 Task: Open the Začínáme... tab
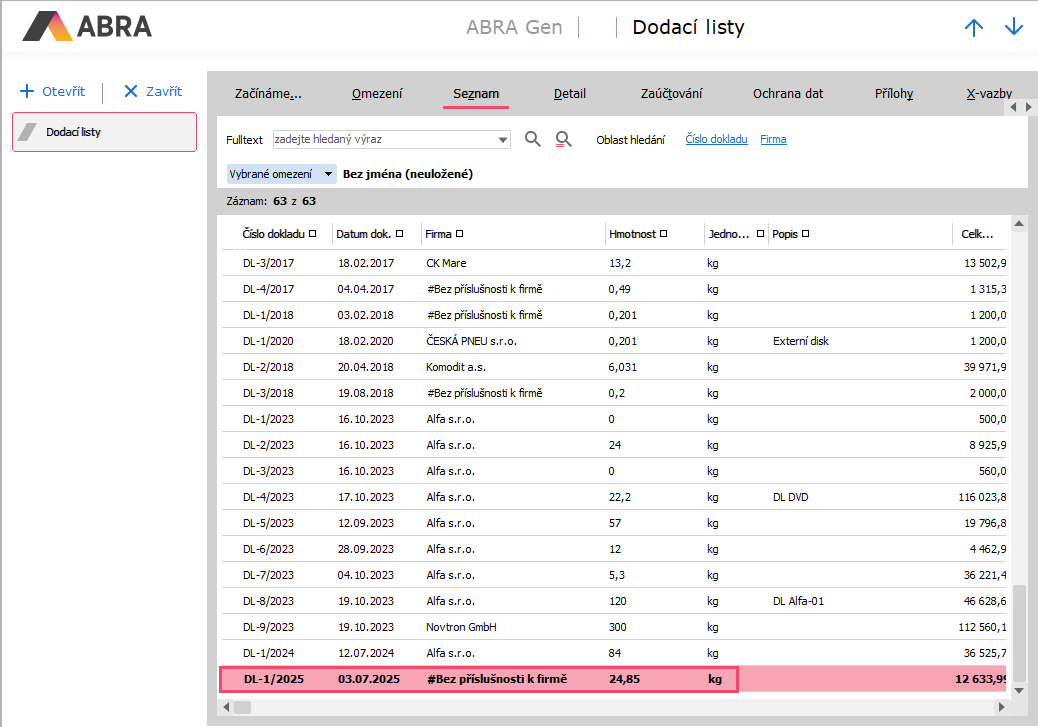tap(268, 94)
